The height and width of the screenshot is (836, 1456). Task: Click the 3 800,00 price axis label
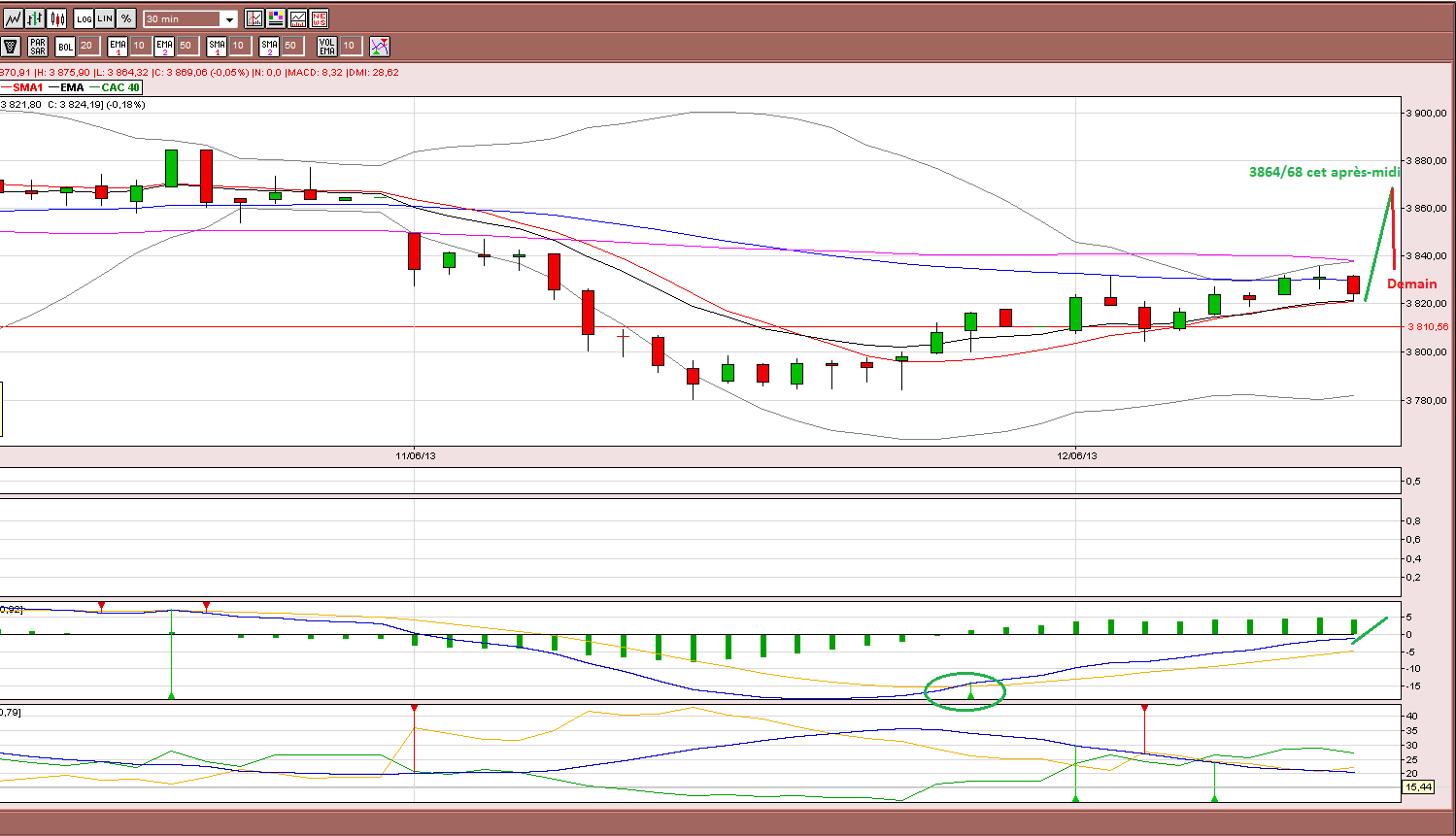click(1427, 351)
